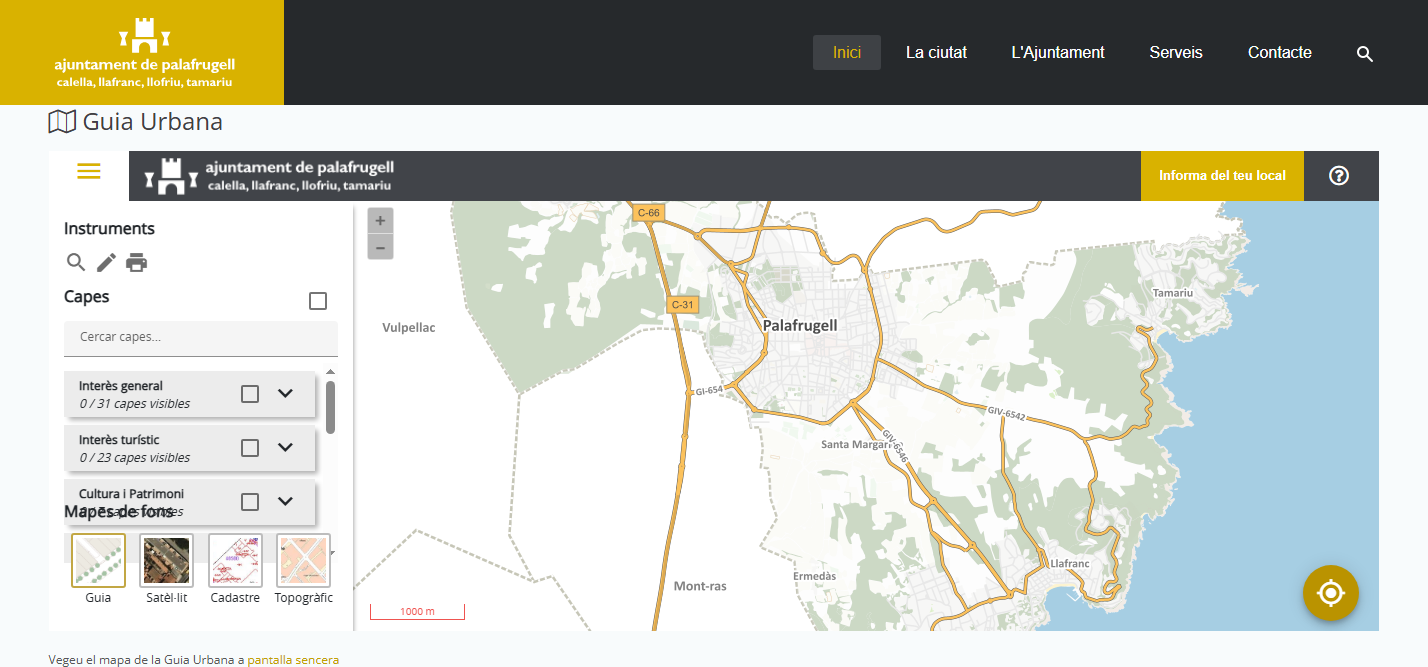This screenshot has width=1428, height=667.
Task: Open the help question mark icon
Action: [x=1339, y=176]
